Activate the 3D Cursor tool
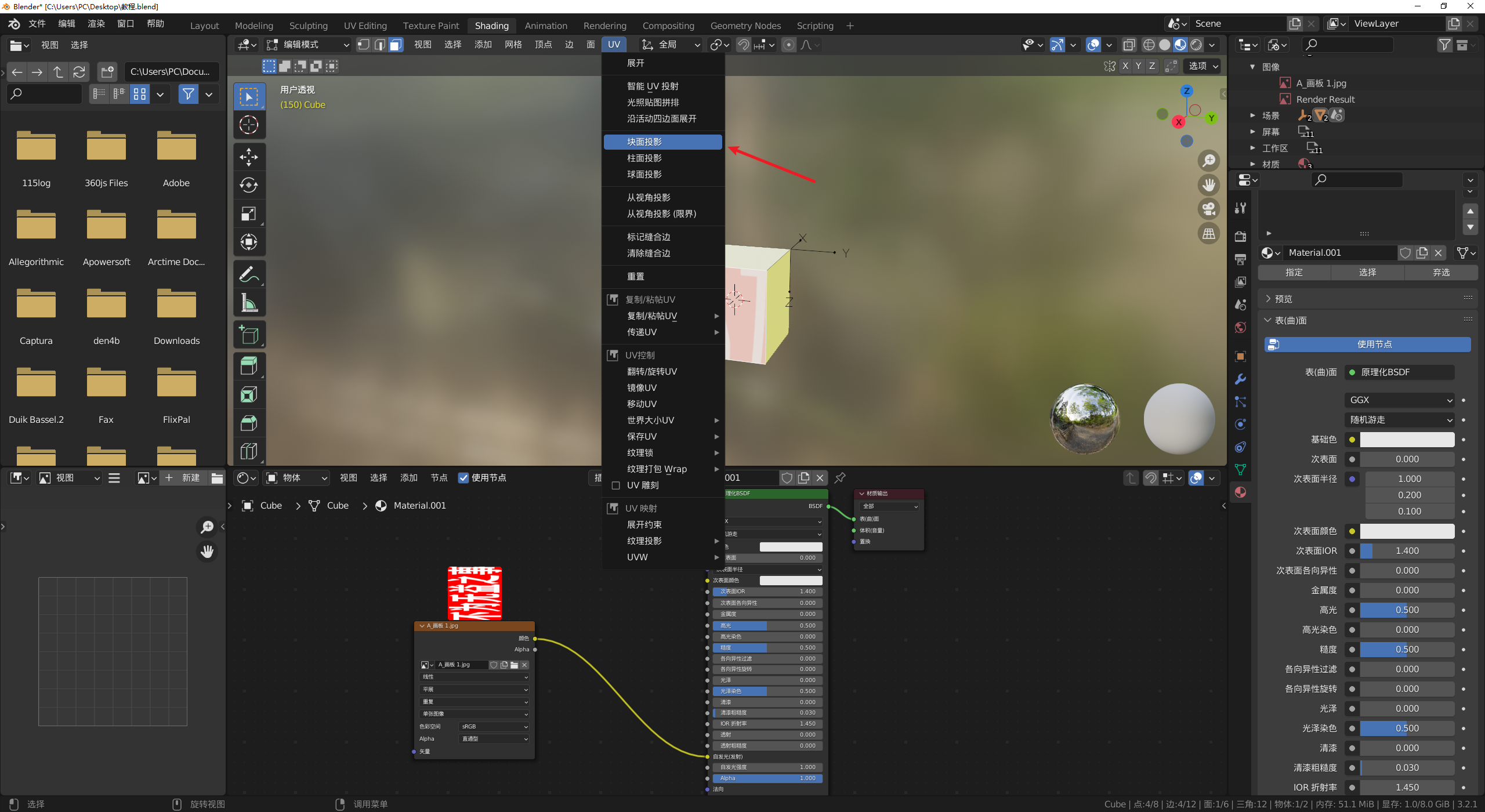This screenshot has width=1485, height=812. tap(249, 125)
